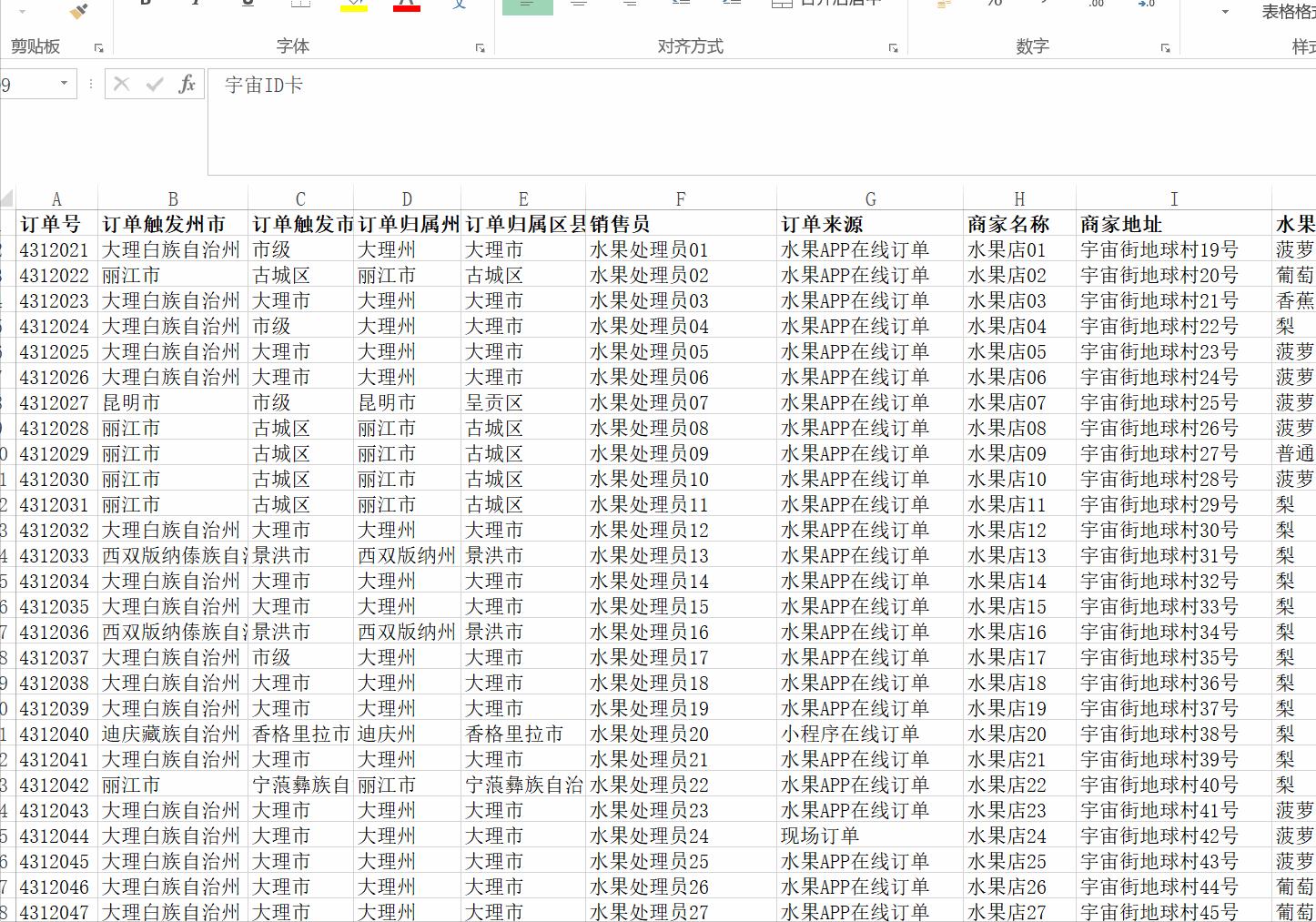This screenshot has width=1316, height=922.
Task: Apply Accounting Number Format
Action: [941, 5]
